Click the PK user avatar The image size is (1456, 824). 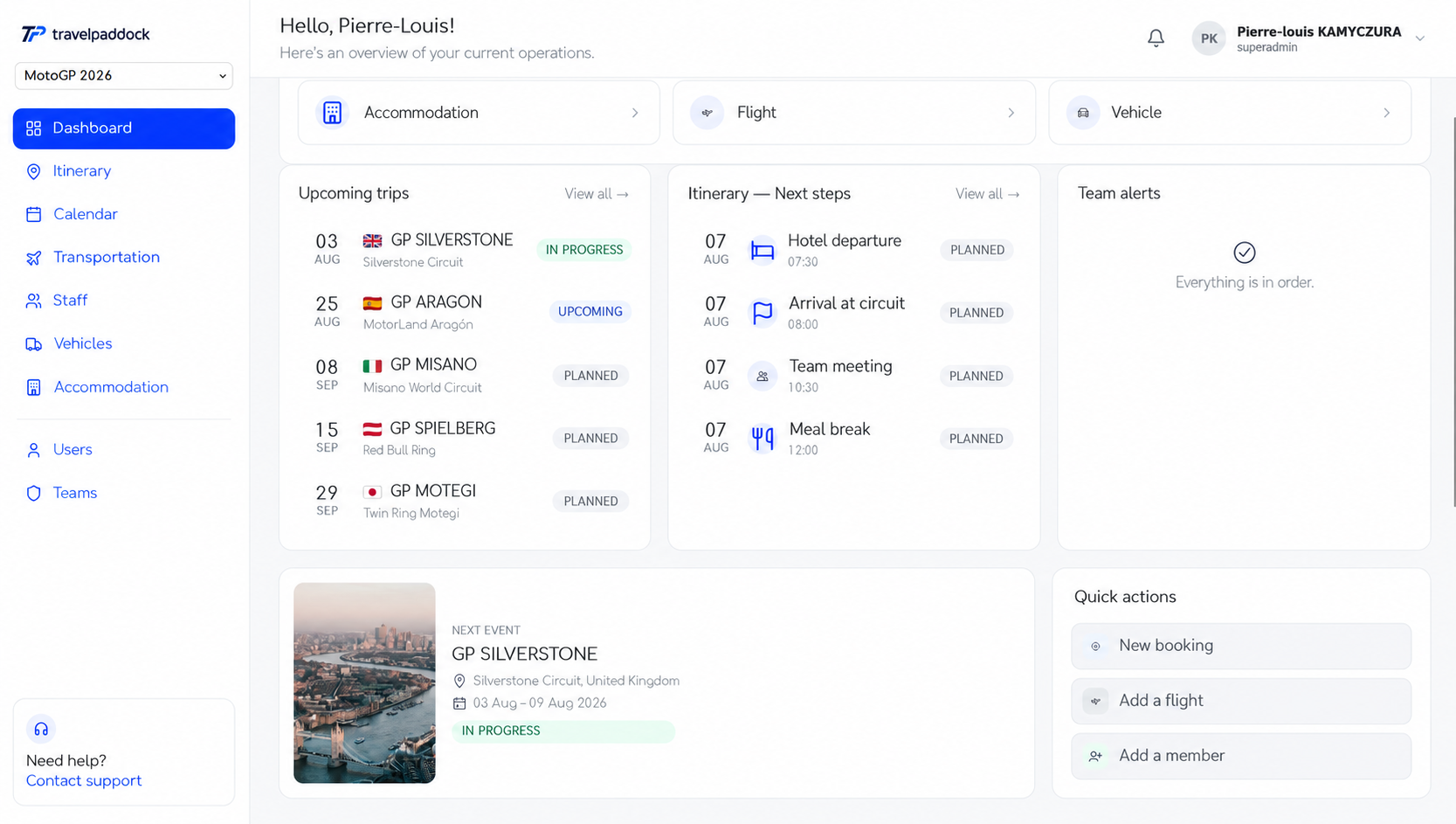[1209, 38]
